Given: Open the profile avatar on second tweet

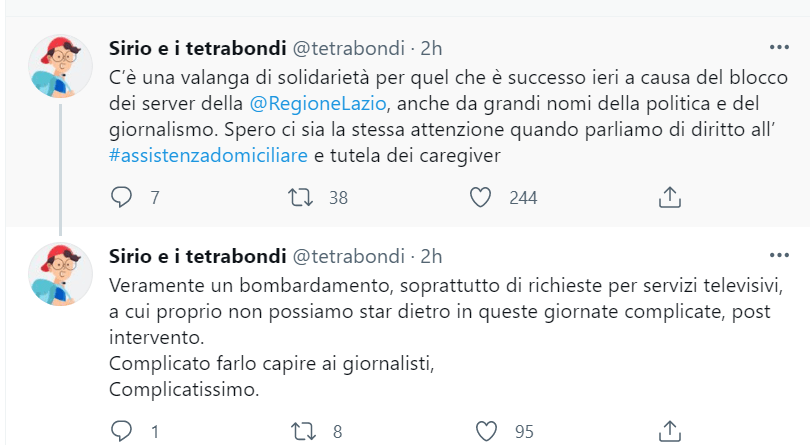Looking at the screenshot, I should tap(60, 275).
